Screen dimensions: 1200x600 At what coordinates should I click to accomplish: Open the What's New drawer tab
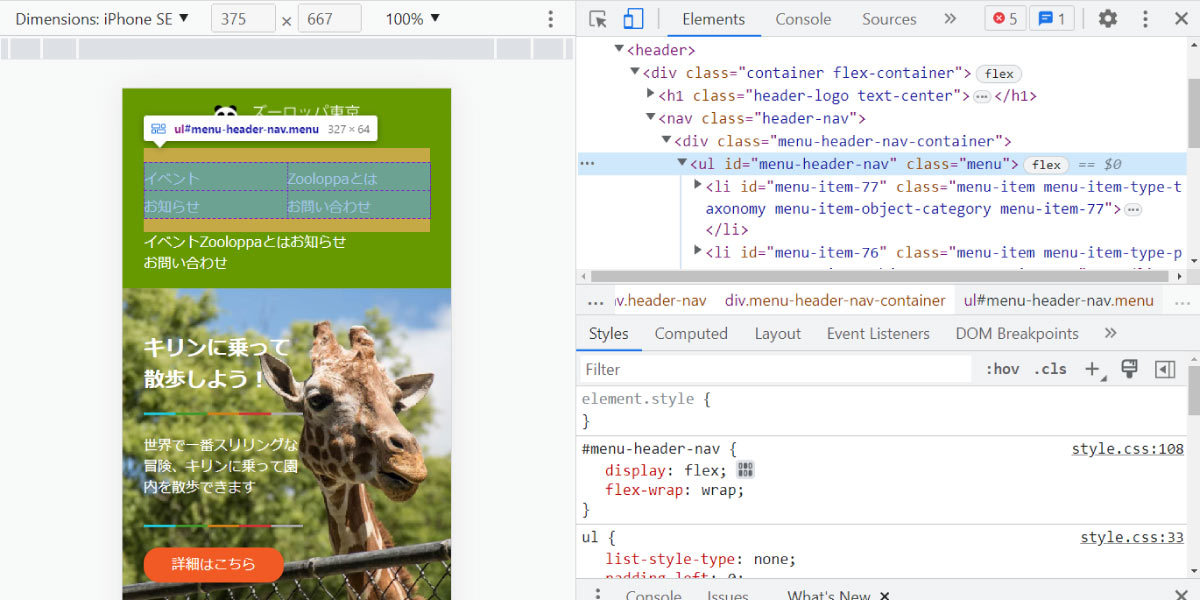[x=828, y=596]
